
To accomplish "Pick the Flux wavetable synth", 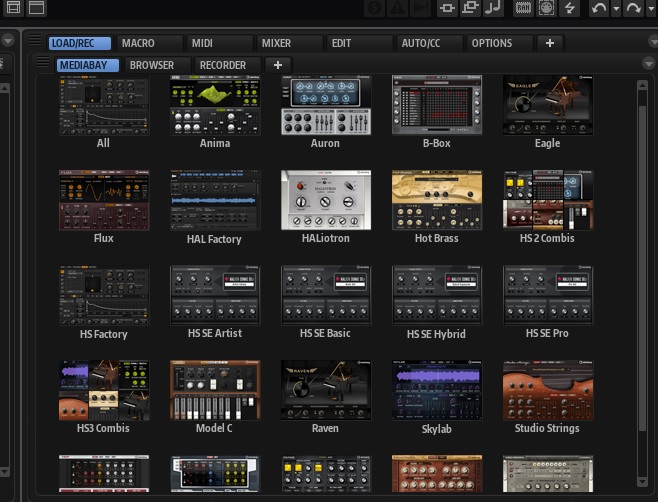I will point(104,200).
